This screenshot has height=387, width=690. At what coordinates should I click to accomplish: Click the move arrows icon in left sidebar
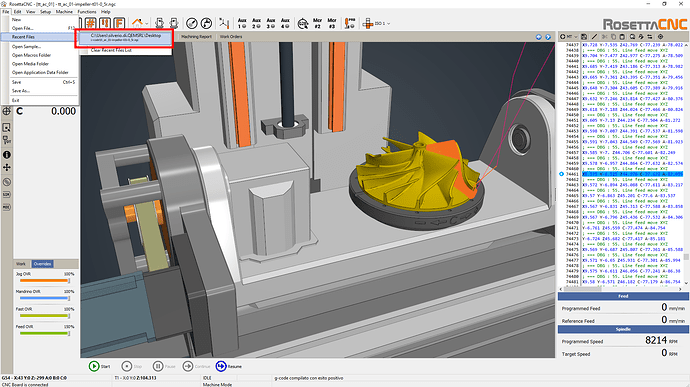tap(7, 168)
